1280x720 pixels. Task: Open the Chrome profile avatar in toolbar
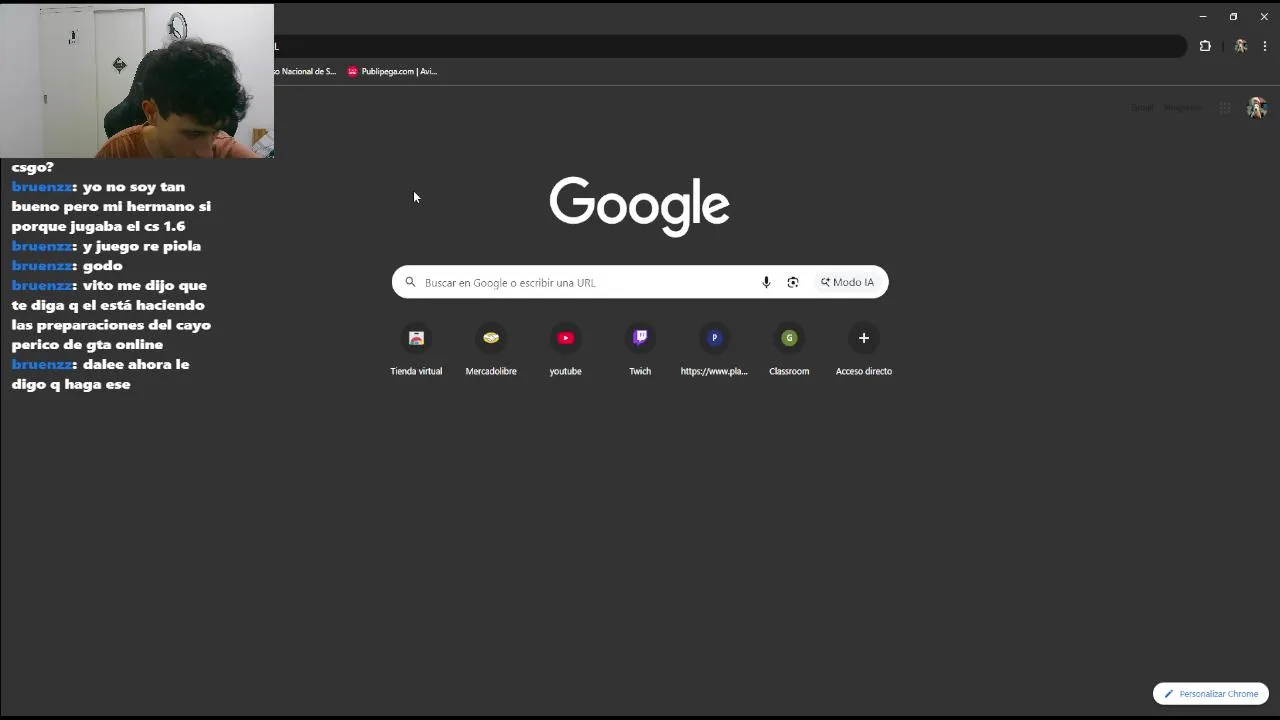[1241, 46]
